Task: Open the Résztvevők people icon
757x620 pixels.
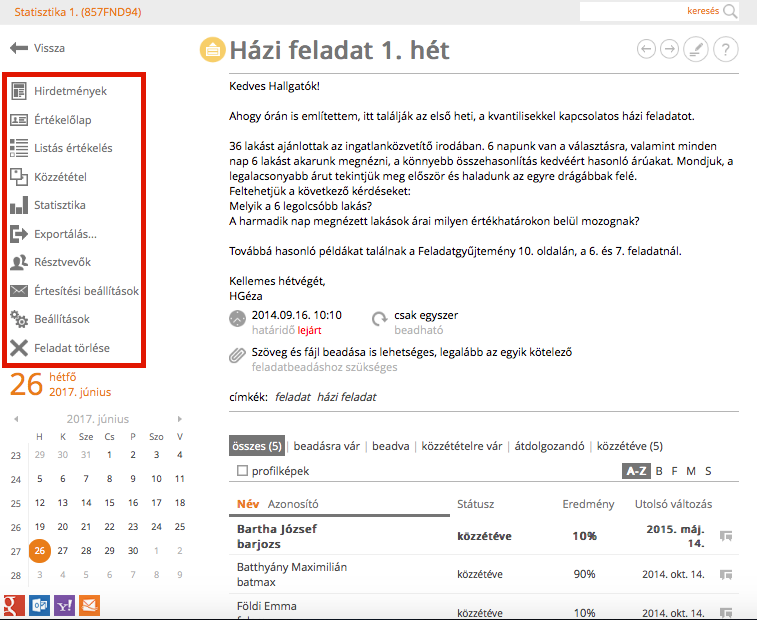Action: click(x=19, y=262)
